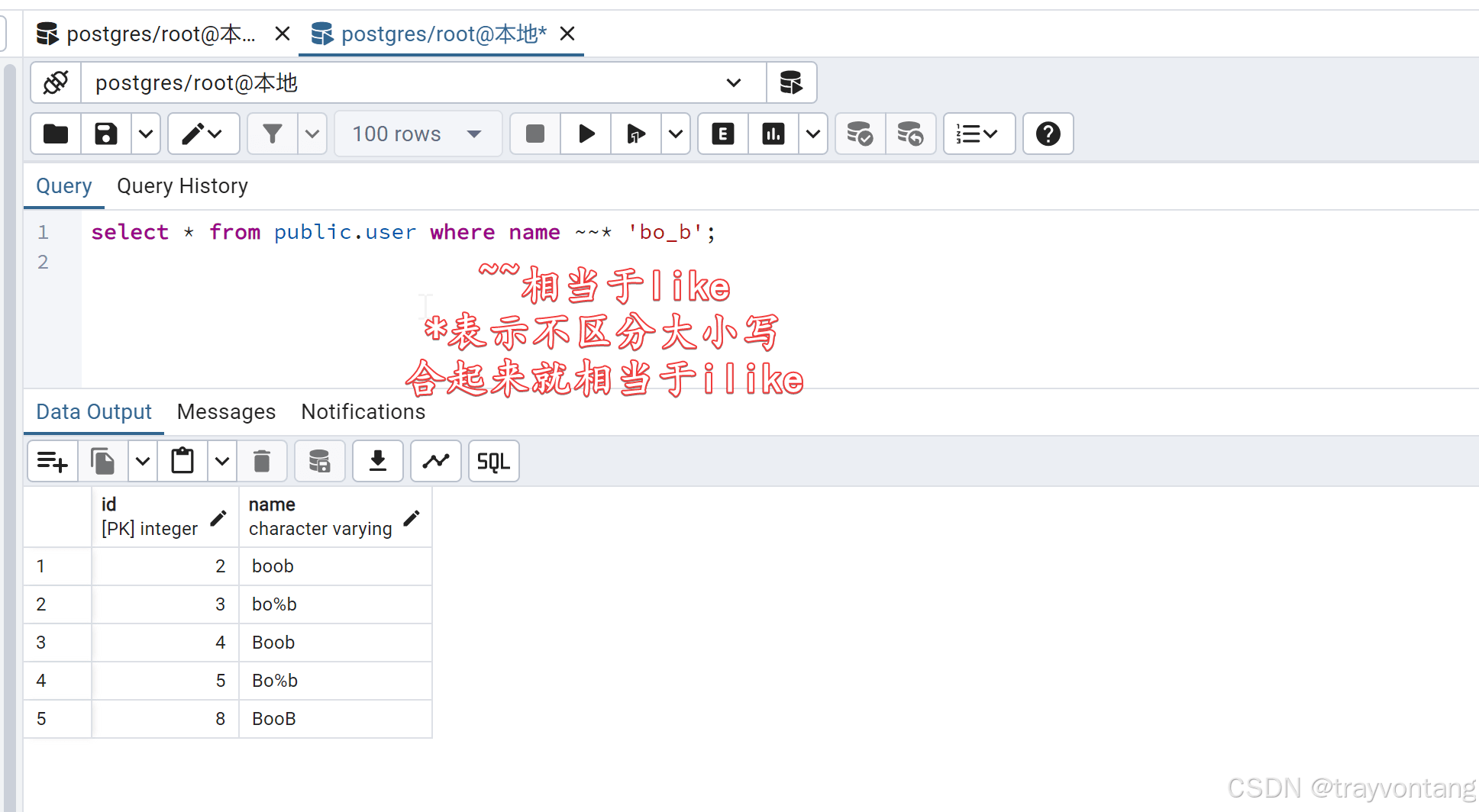Screen dimensions: 1479x812
Task: Open the new connection database icon
Action: pyautogui.click(x=791, y=82)
